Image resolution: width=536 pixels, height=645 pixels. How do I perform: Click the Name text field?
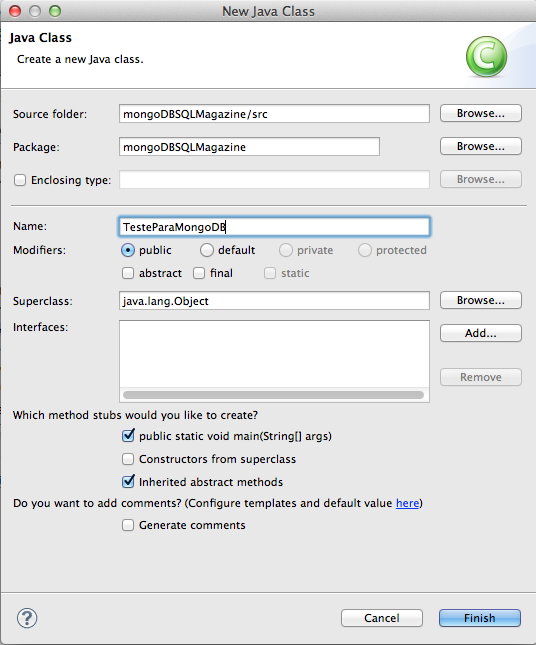274,227
